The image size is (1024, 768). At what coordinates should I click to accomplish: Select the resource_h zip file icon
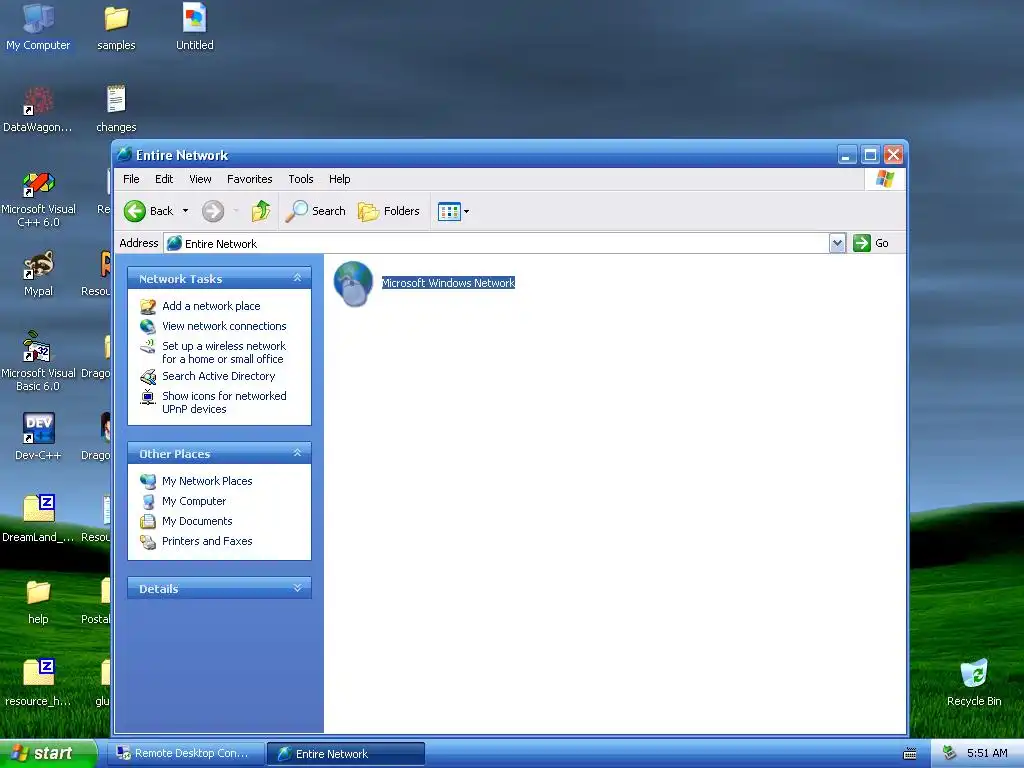coord(38,683)
